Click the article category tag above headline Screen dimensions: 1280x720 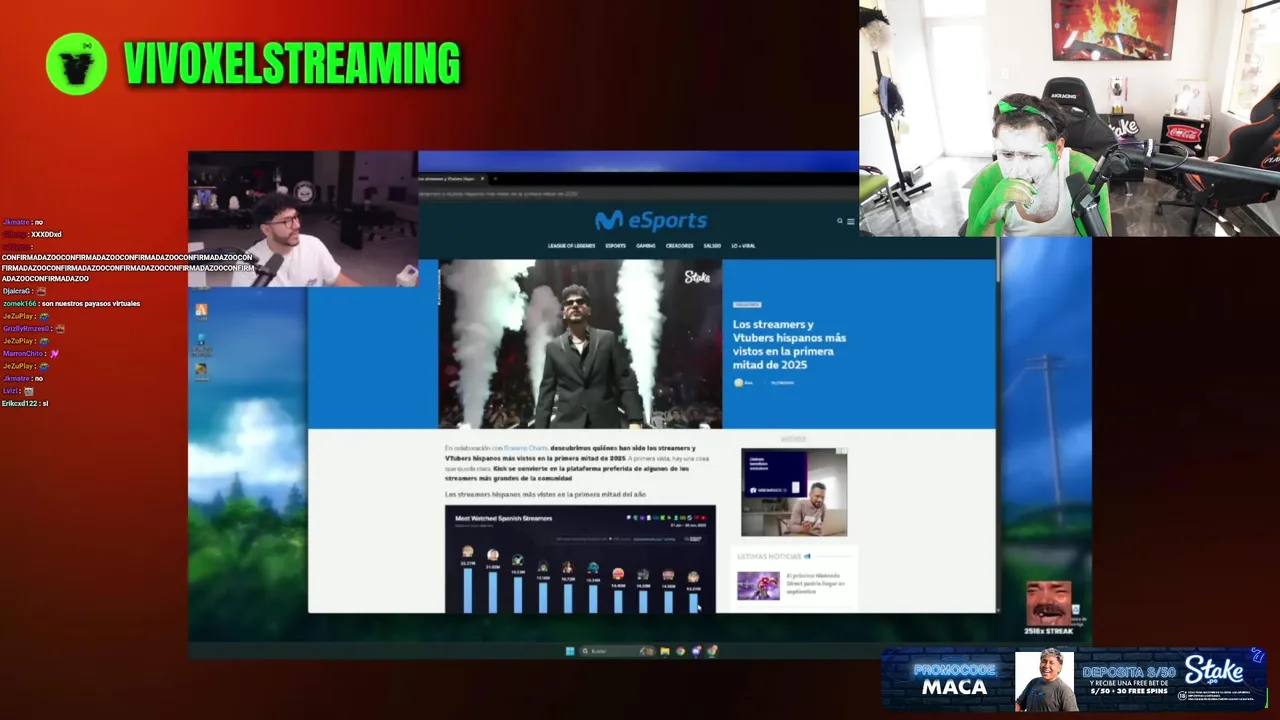click(x=747, y=304)
